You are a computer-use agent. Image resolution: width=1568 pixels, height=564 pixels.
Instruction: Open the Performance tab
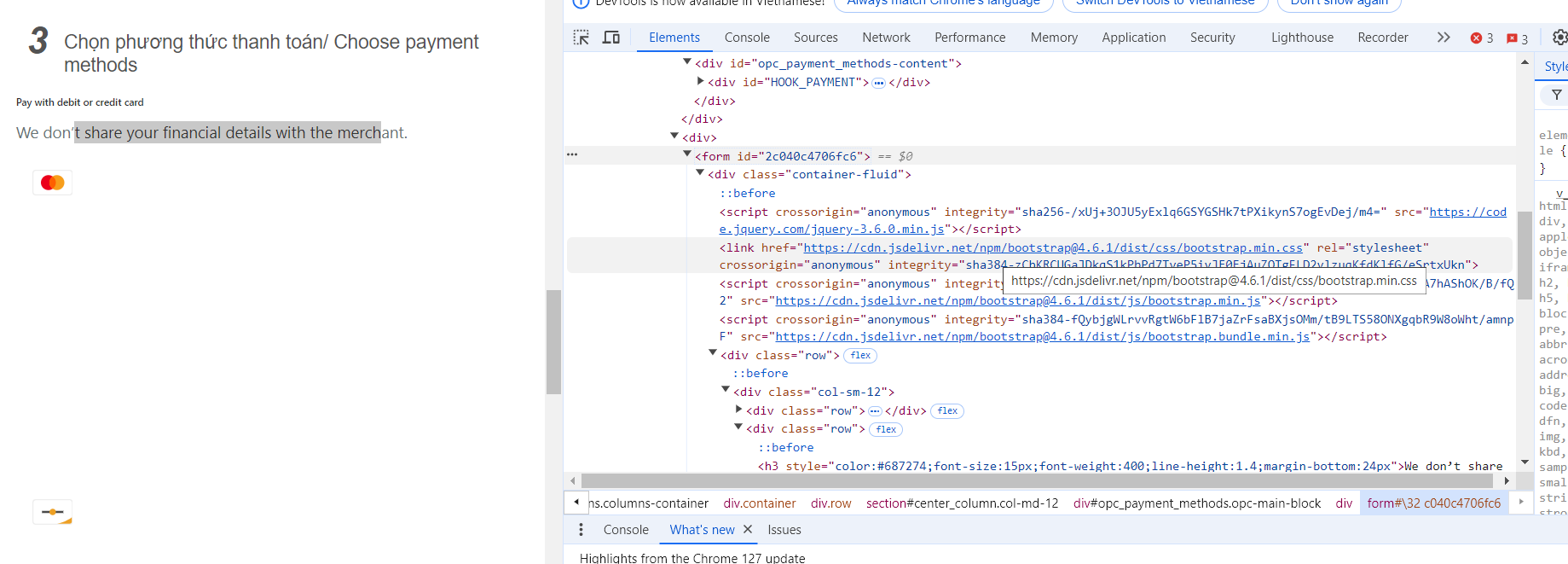(x=970, y=38)
